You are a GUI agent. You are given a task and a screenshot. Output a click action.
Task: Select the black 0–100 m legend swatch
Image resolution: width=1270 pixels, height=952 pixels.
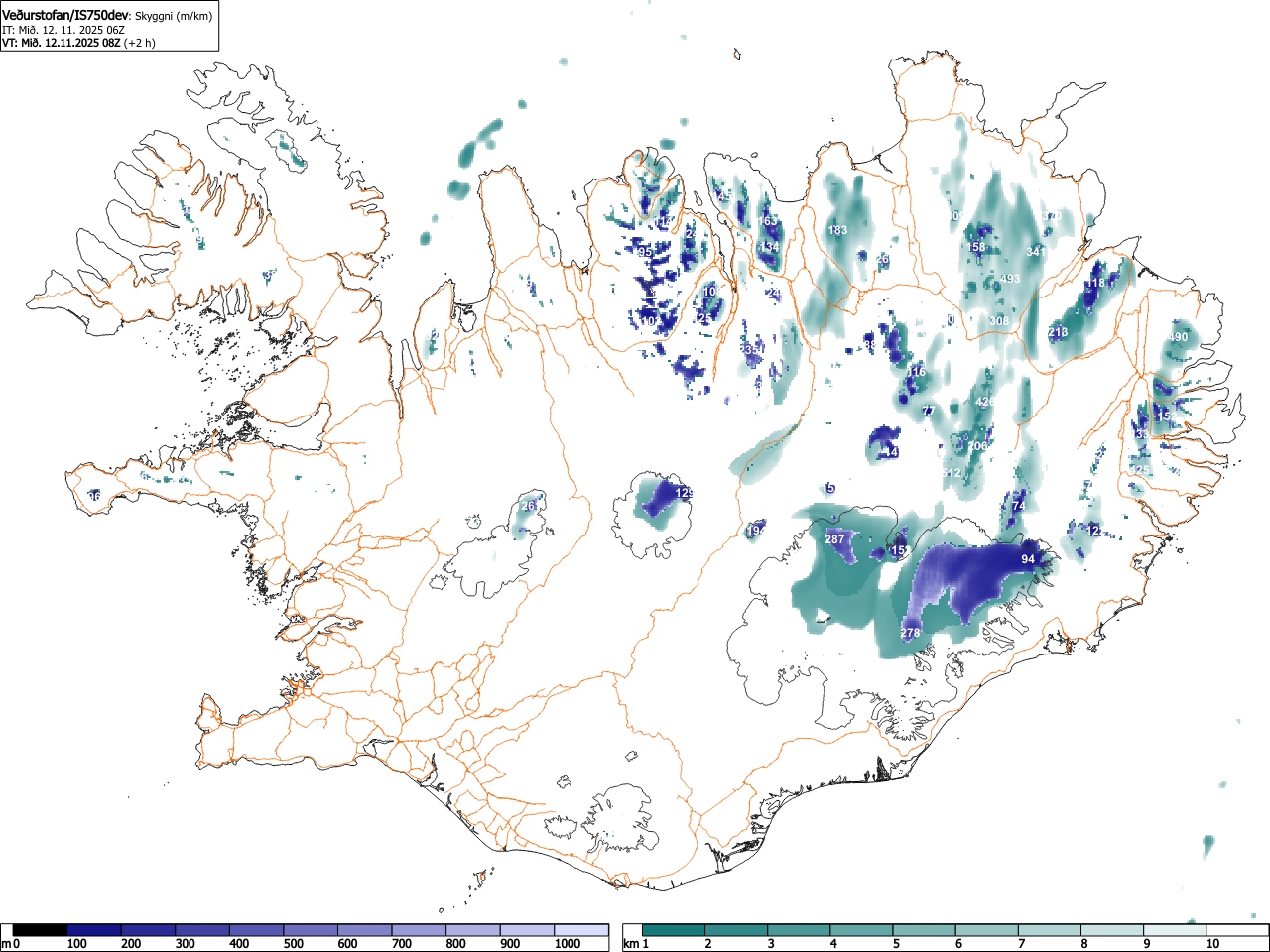41,930
